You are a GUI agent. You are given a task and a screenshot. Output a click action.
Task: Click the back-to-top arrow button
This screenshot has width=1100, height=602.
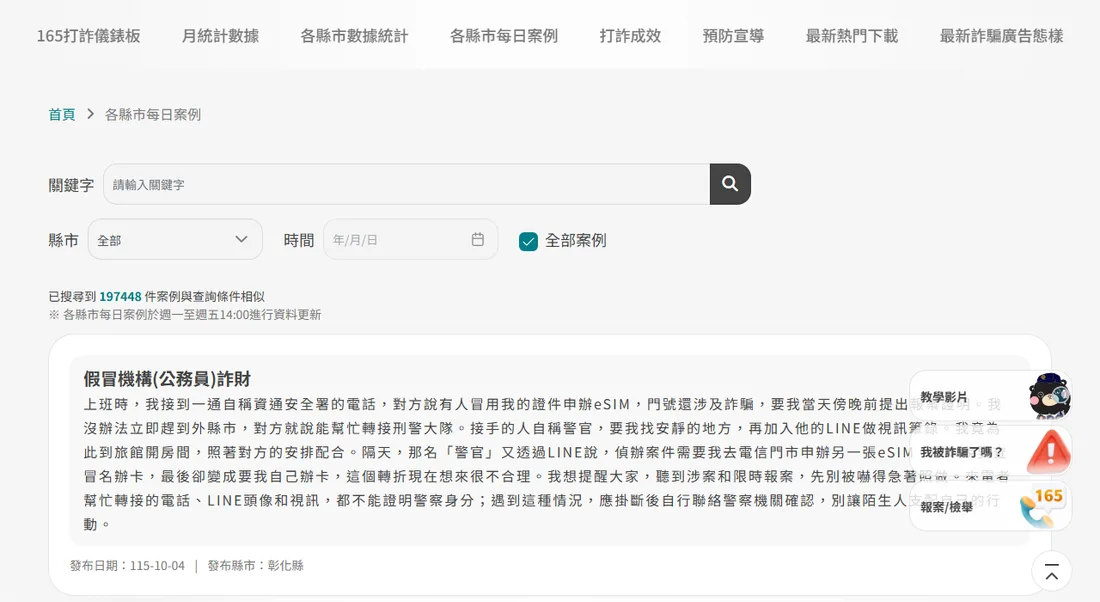pos(1052,571)
